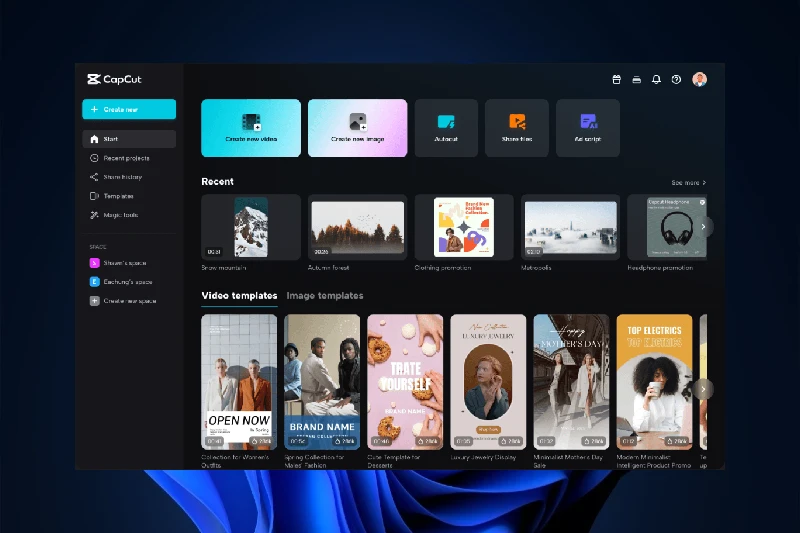Viewport: 800px width, 533px height.
Task: Click the See more link
Action: [688, 183]
